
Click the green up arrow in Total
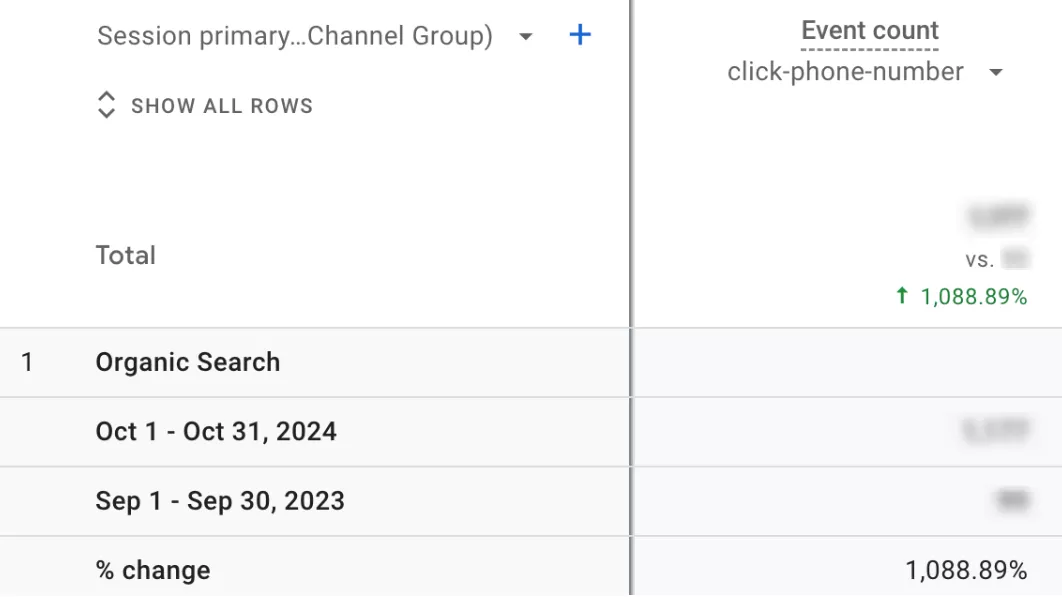point(902,295)
